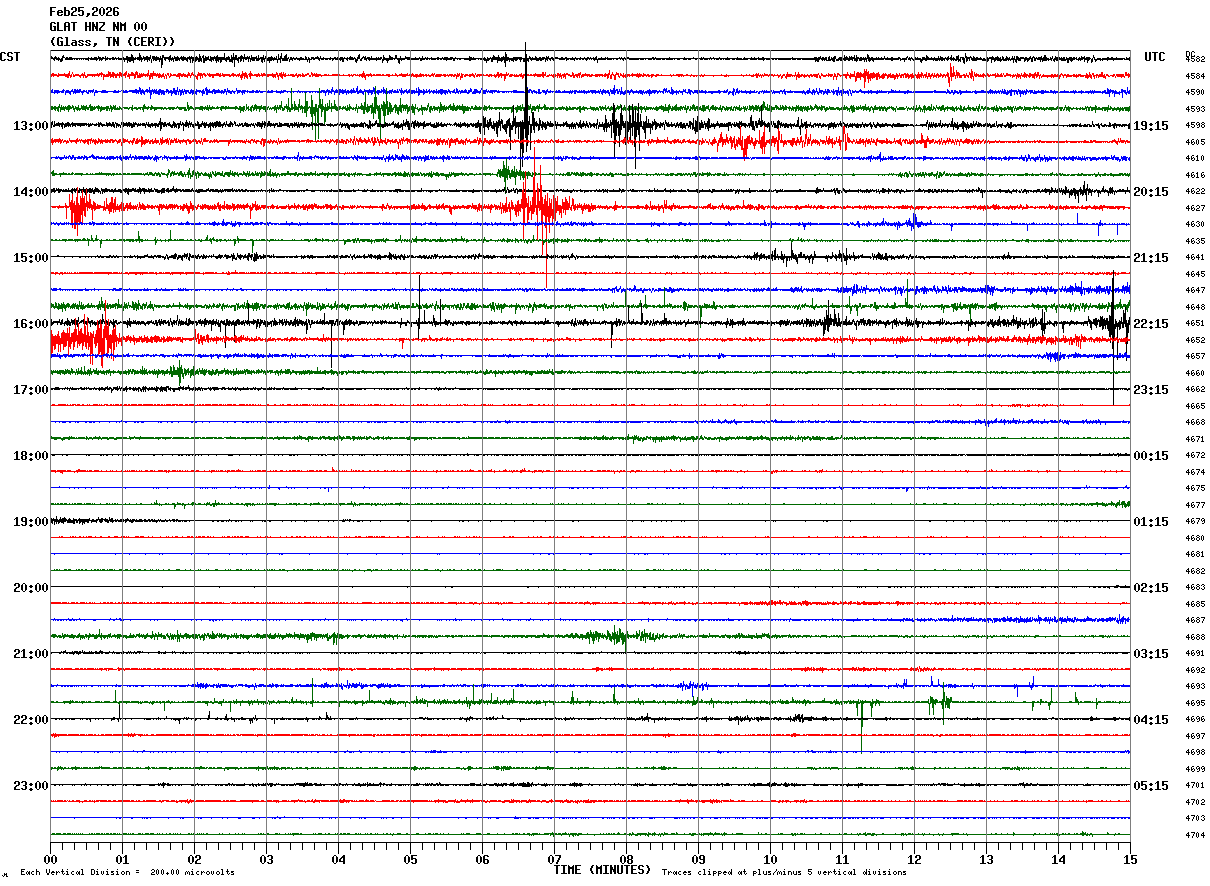The width and height of the screenshot is (1210, 886).
Task: Click the 16:00 CST time label
Action: (31, 324)
